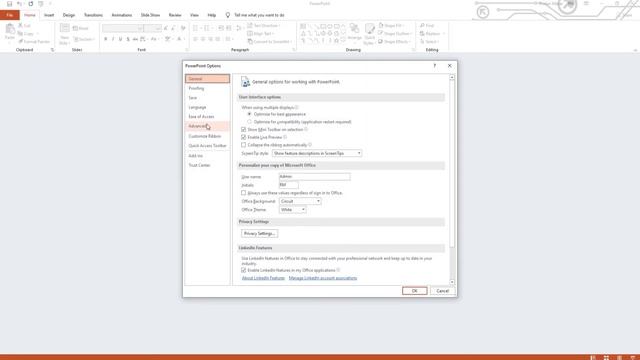Select Proofing in options sidebar
Screen dimensions: 640x360
click(x=207, y=88)
